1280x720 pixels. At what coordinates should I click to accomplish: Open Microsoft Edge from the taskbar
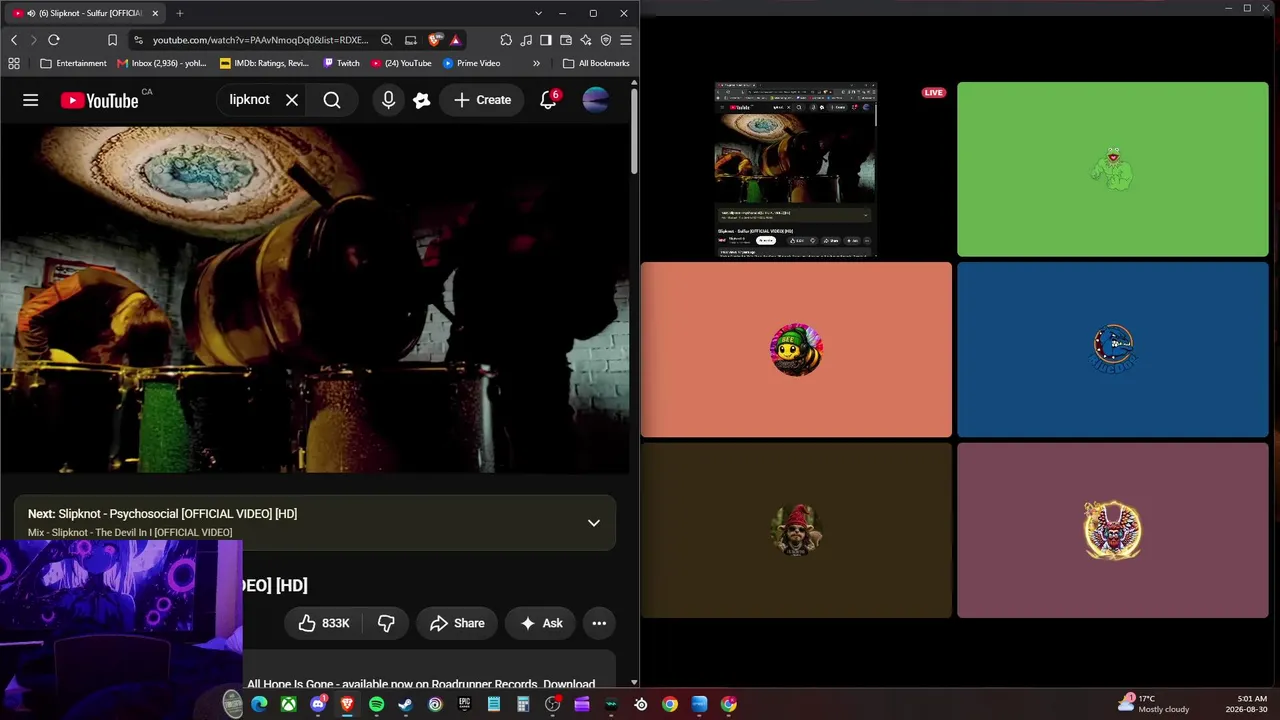coord(259,704)
